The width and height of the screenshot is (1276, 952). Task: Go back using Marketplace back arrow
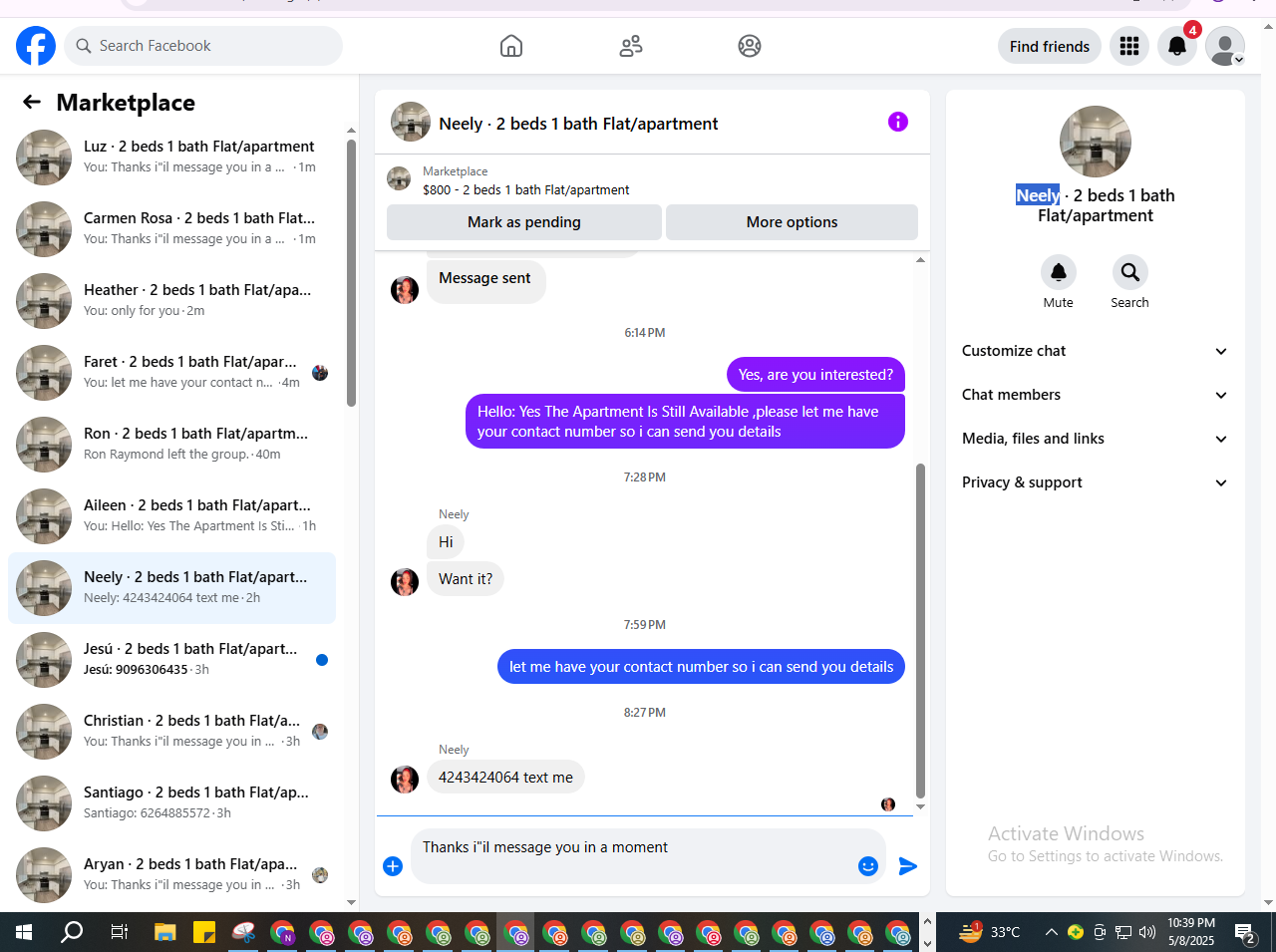(32, 102)
